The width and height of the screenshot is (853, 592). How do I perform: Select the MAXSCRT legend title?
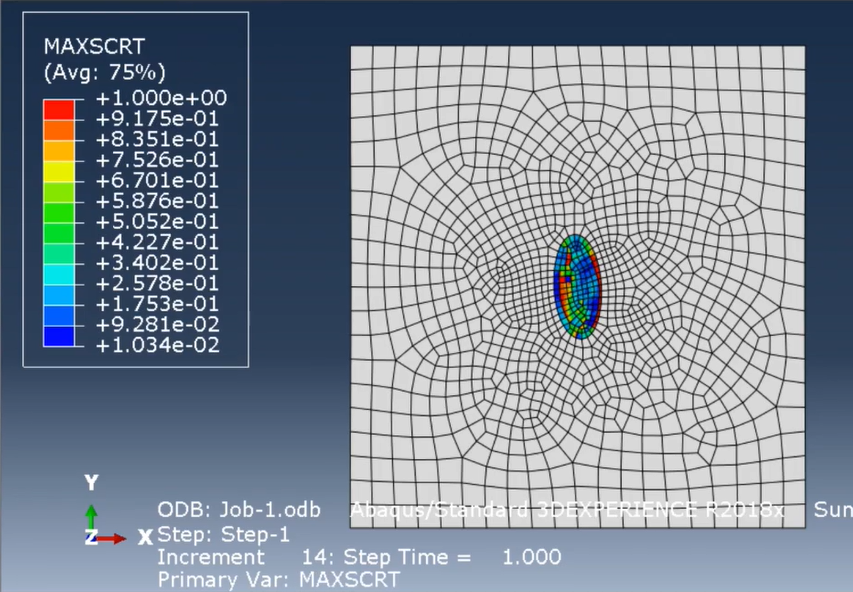(x=94, y=47)
